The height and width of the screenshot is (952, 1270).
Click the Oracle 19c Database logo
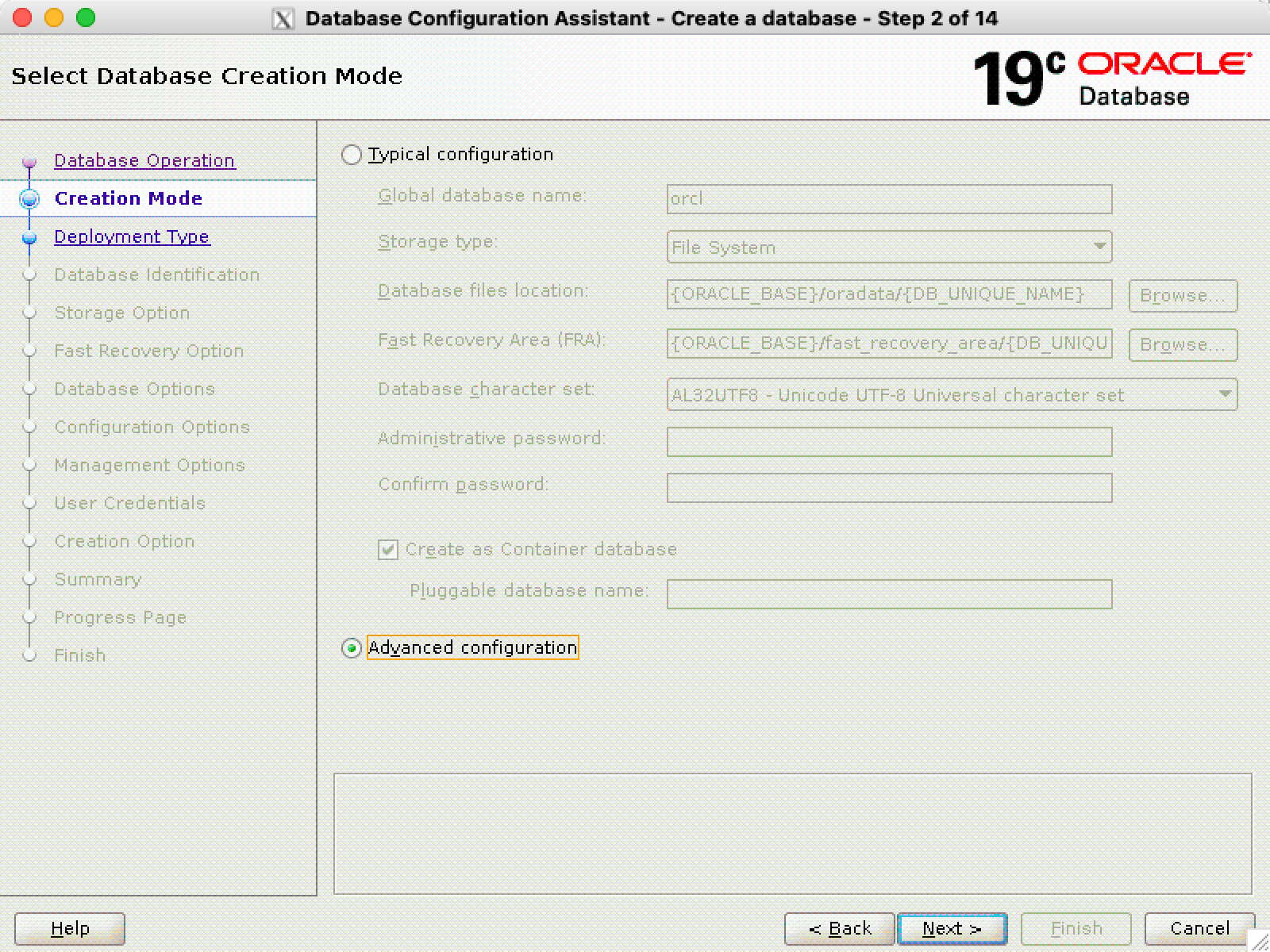tap(1111, 78)
